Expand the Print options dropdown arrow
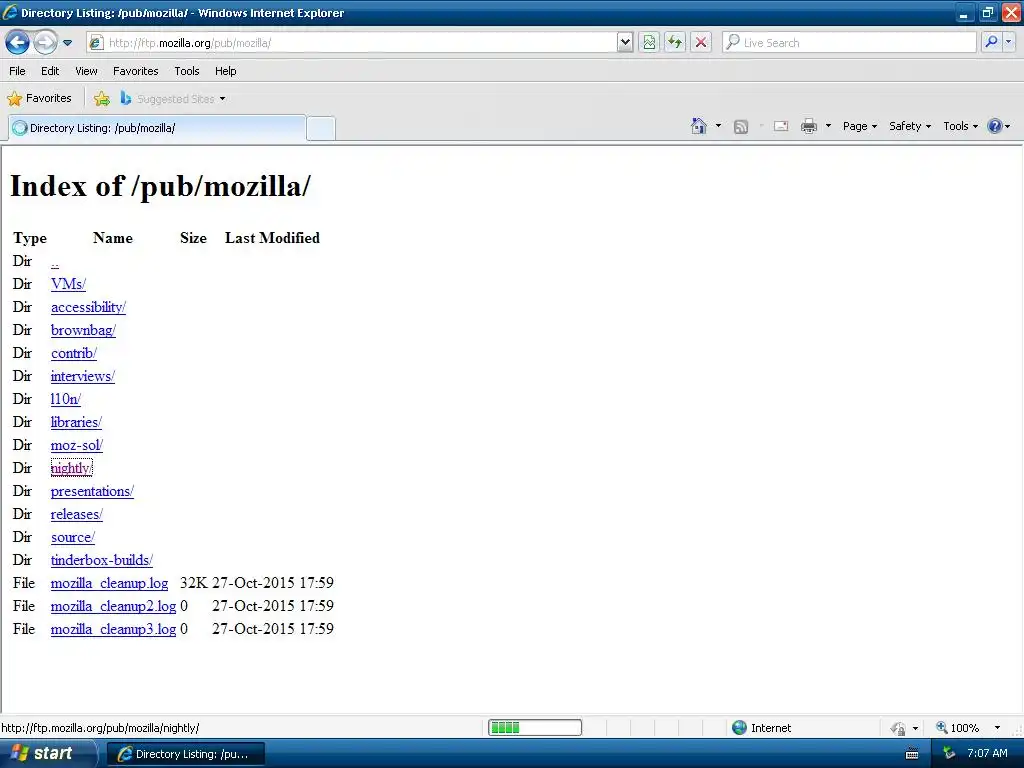Viewport: 1024px width, 768px height. pyautogui.click(x=828, y=126)
